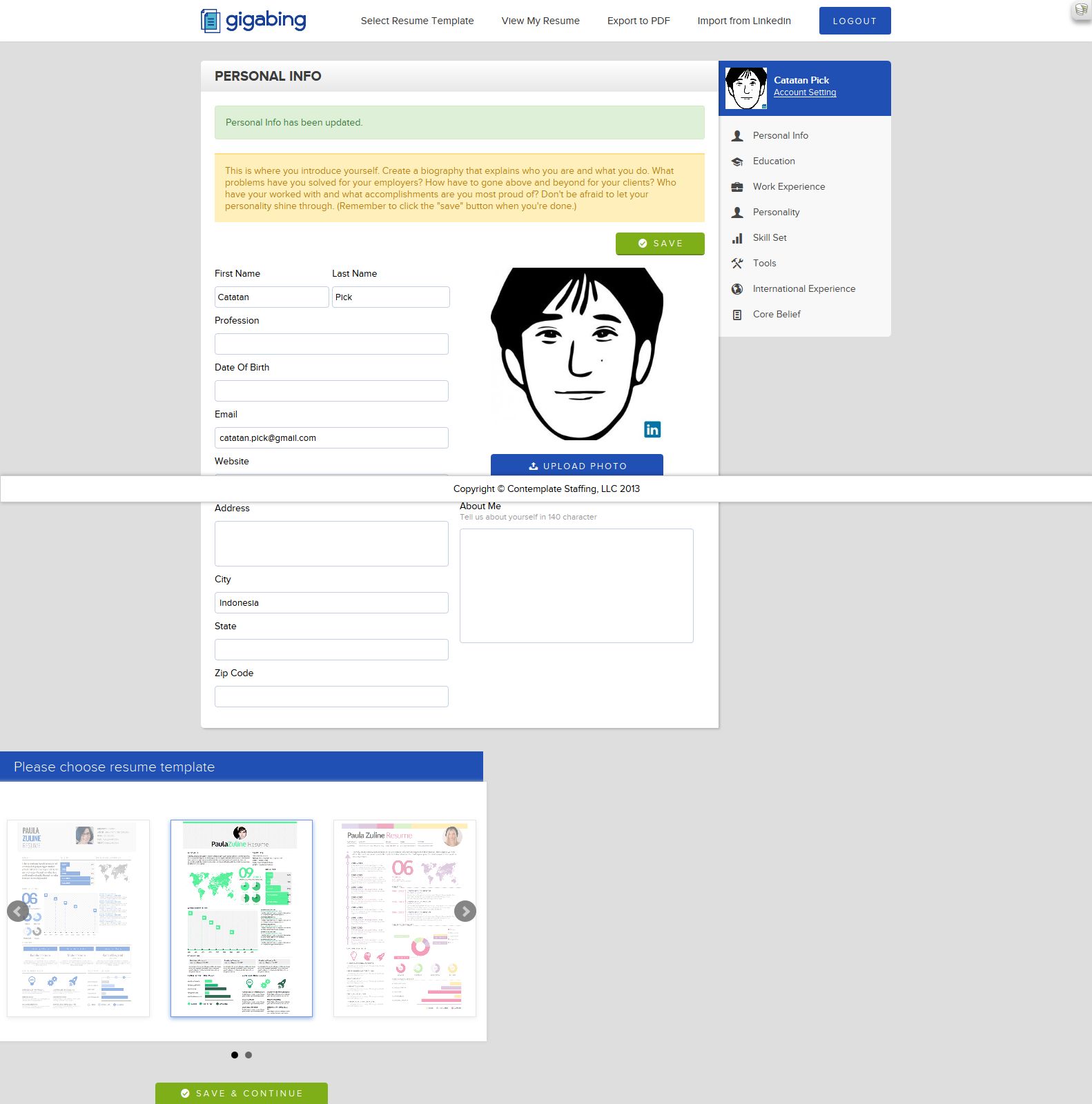Viewport: 1092px width, 1104px height.
Task: Go to the previous resume templates
Action: [x=18, y=911]
